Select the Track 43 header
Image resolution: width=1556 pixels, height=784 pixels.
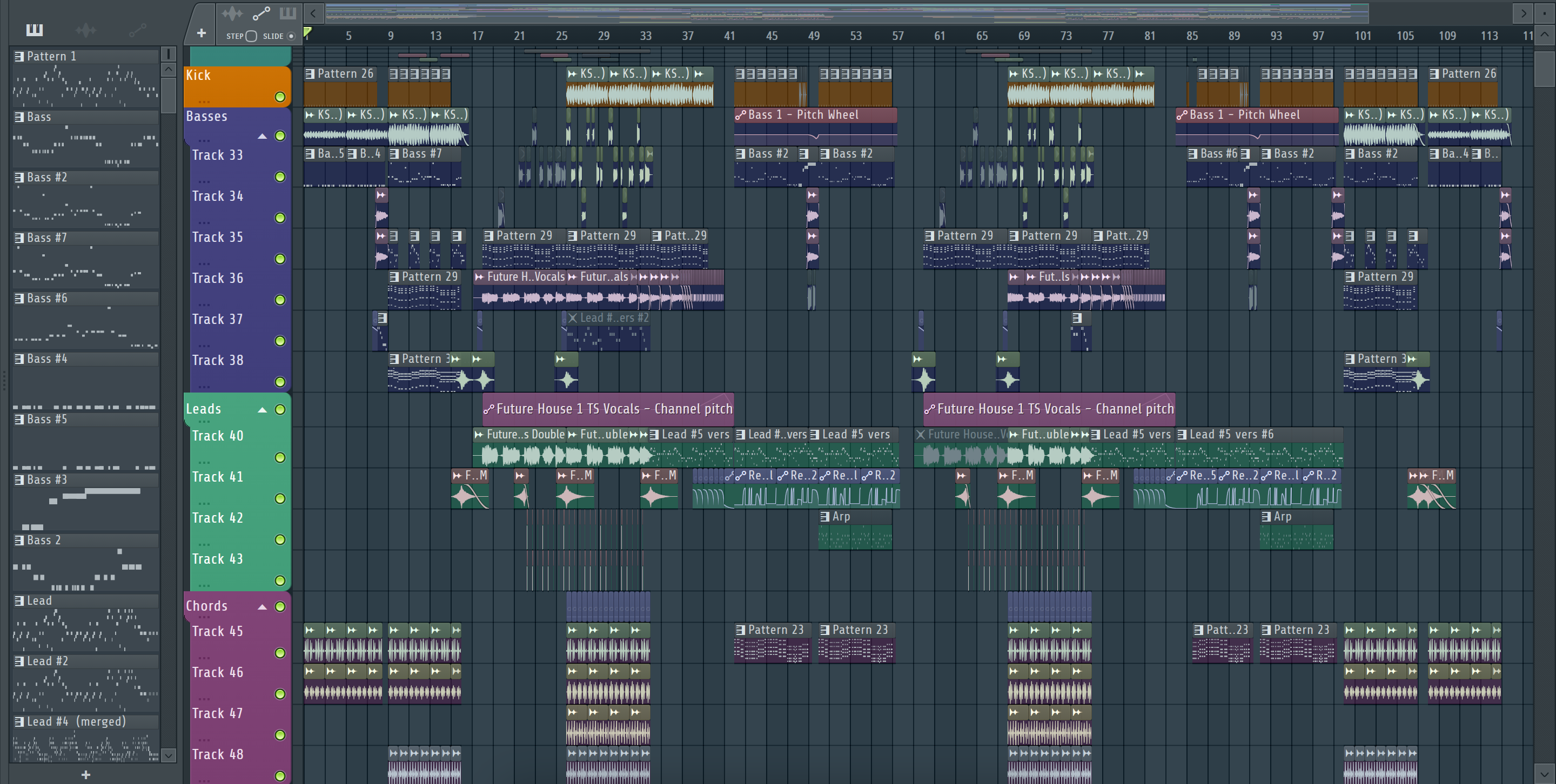pos(240,570)
